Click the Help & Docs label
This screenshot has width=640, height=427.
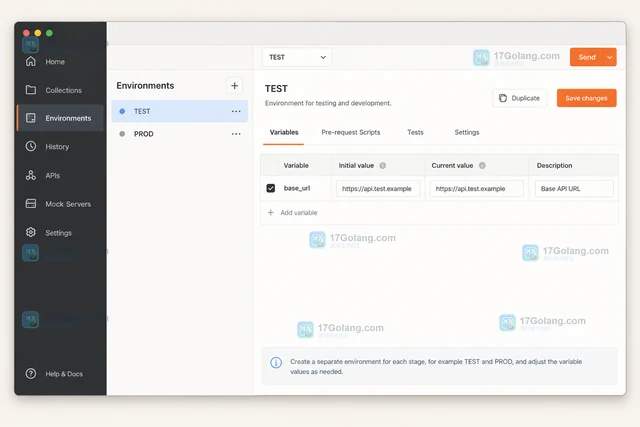(64, 374)
